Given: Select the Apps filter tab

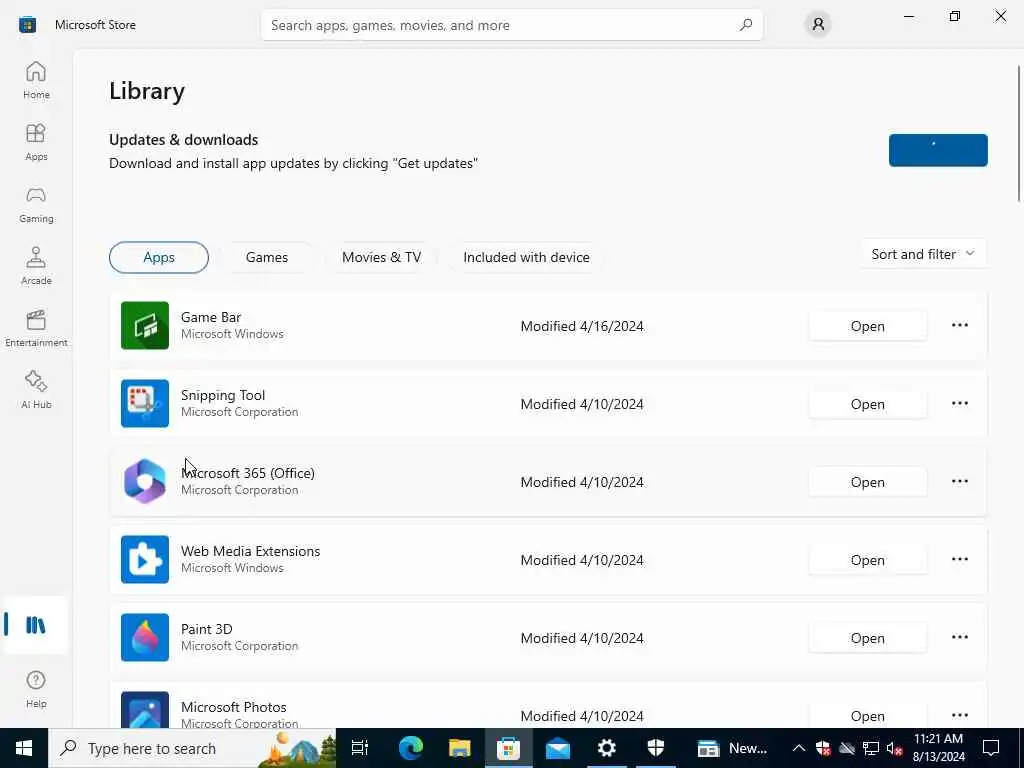Looking at the screenshot, I should click(x=159, y=257).
